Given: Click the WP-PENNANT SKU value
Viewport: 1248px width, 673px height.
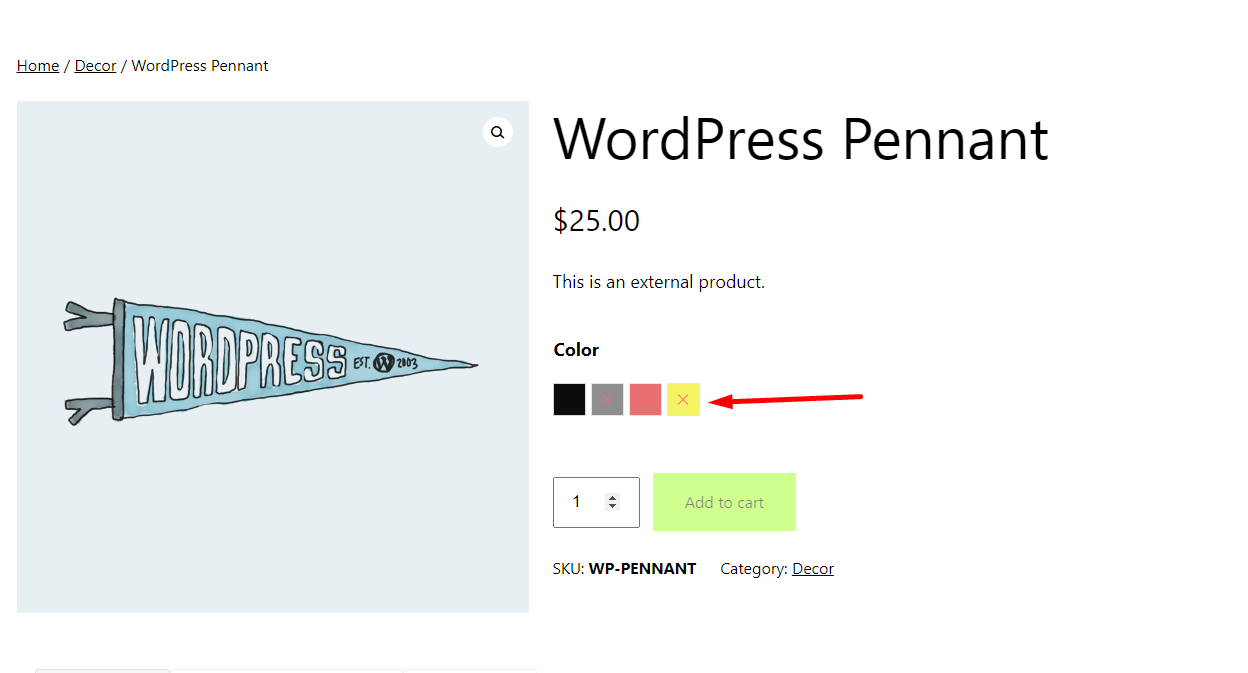Looking at the screenshot, I should click(x=642, y=569).
